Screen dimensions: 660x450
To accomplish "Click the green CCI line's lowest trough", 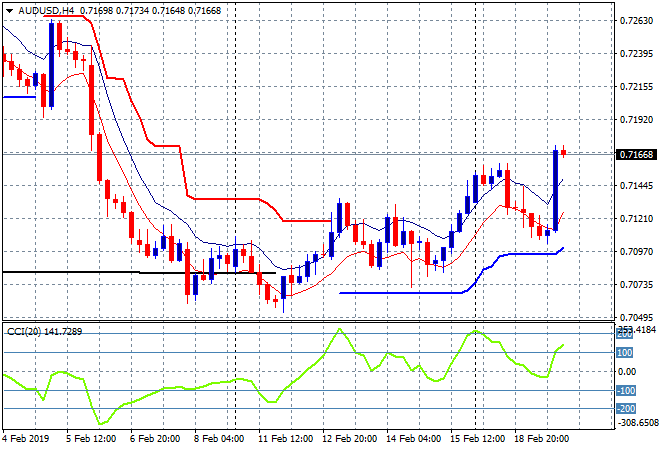I will coord(101,422).
